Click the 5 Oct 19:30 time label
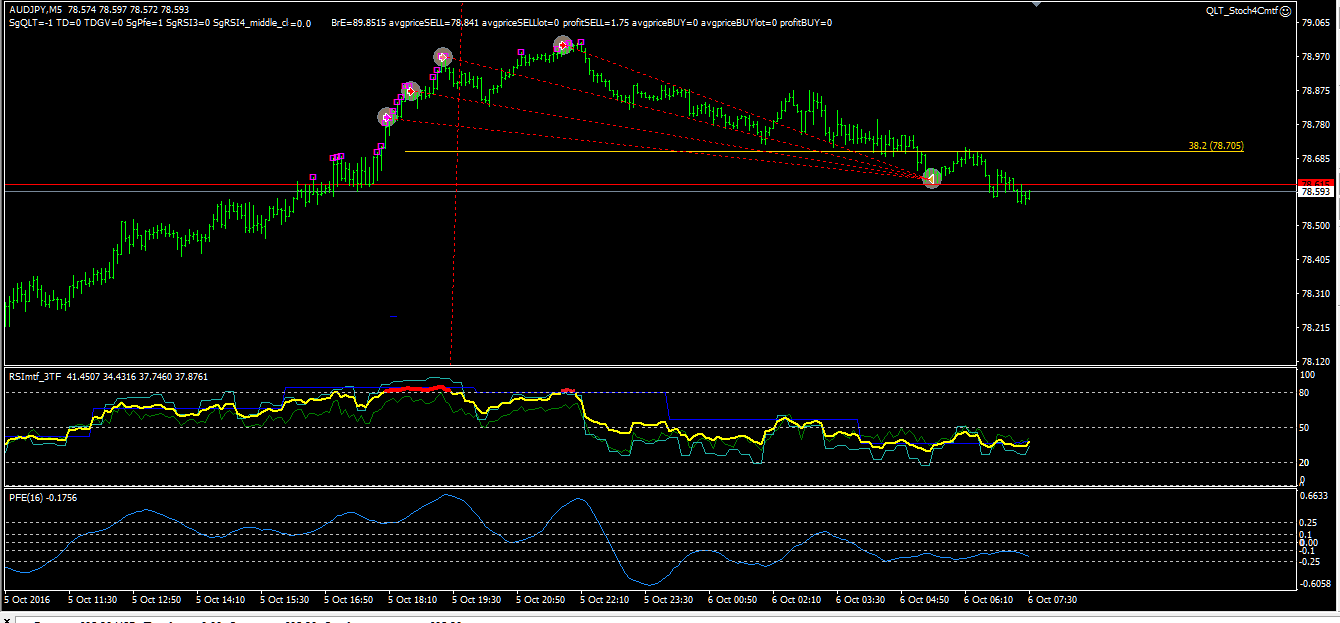The width and height of the screenshot is (1340, 623). pos(476,600)
